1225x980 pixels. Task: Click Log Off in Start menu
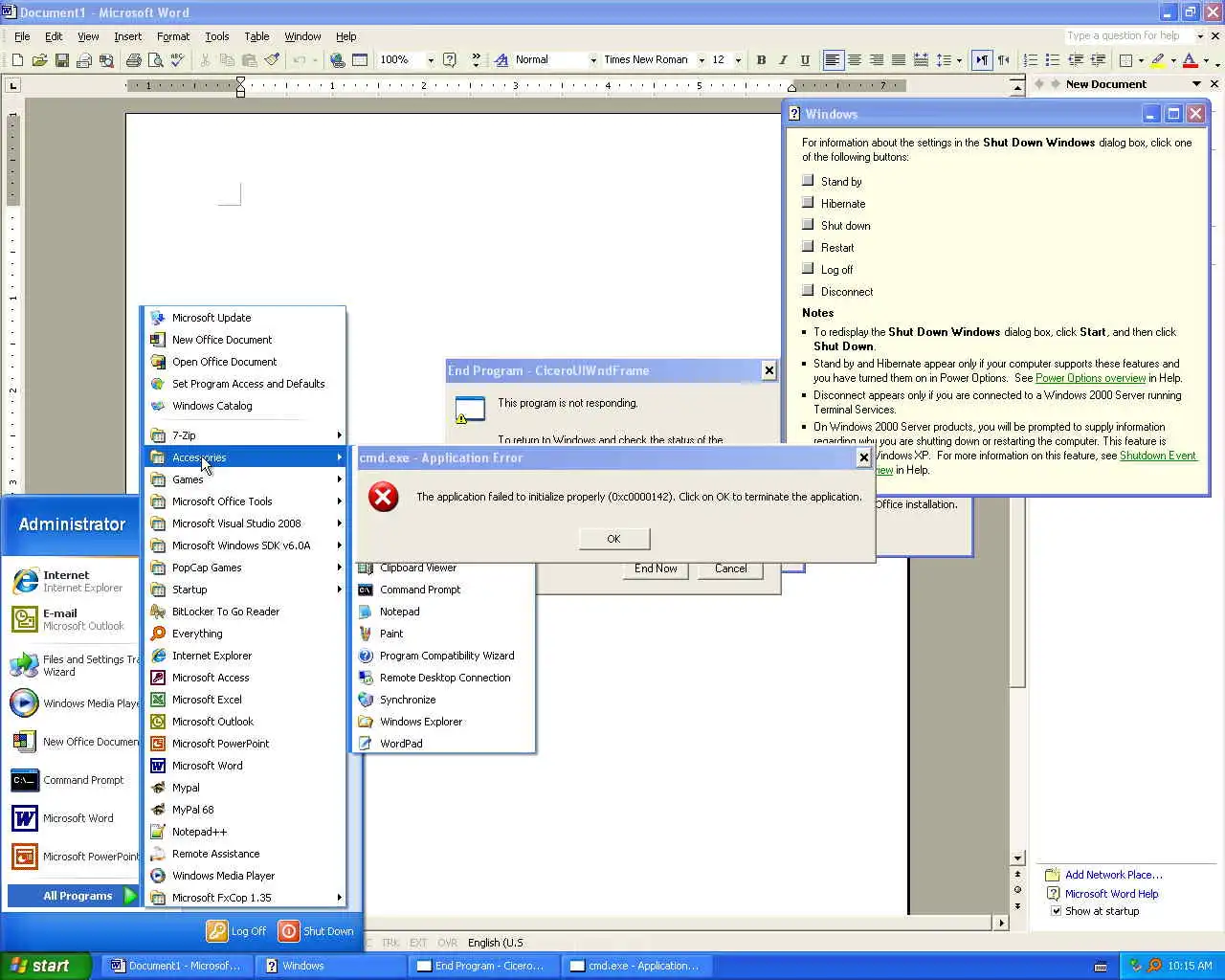236,931
